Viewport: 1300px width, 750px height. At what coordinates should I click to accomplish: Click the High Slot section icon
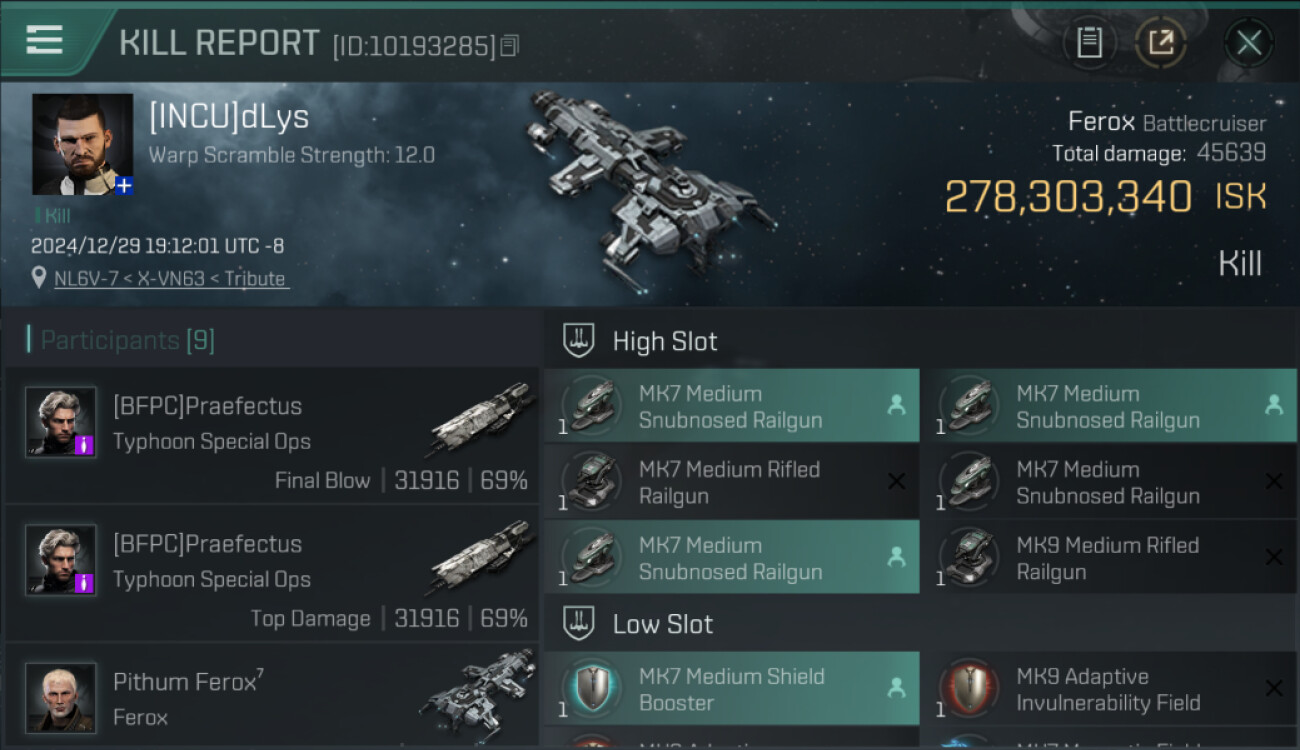click(579, 341)
